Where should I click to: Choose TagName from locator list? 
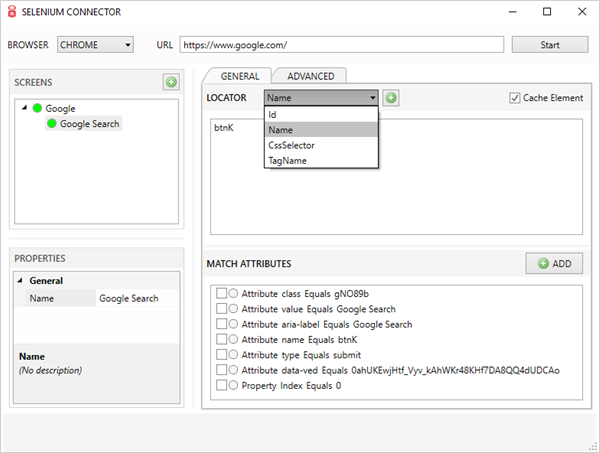(321, 160)
